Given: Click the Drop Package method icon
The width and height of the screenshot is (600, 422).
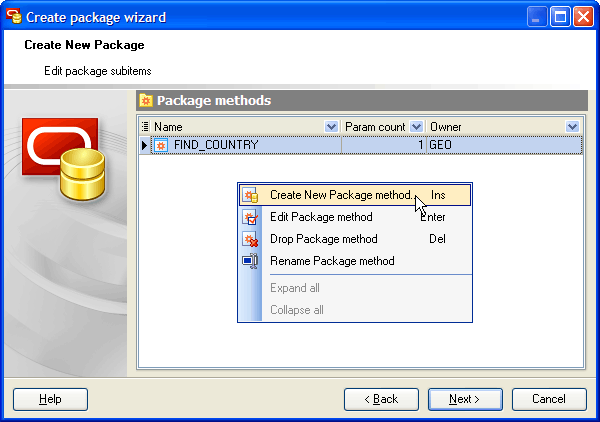Looking at the screenshot, I should coord(250,239).
